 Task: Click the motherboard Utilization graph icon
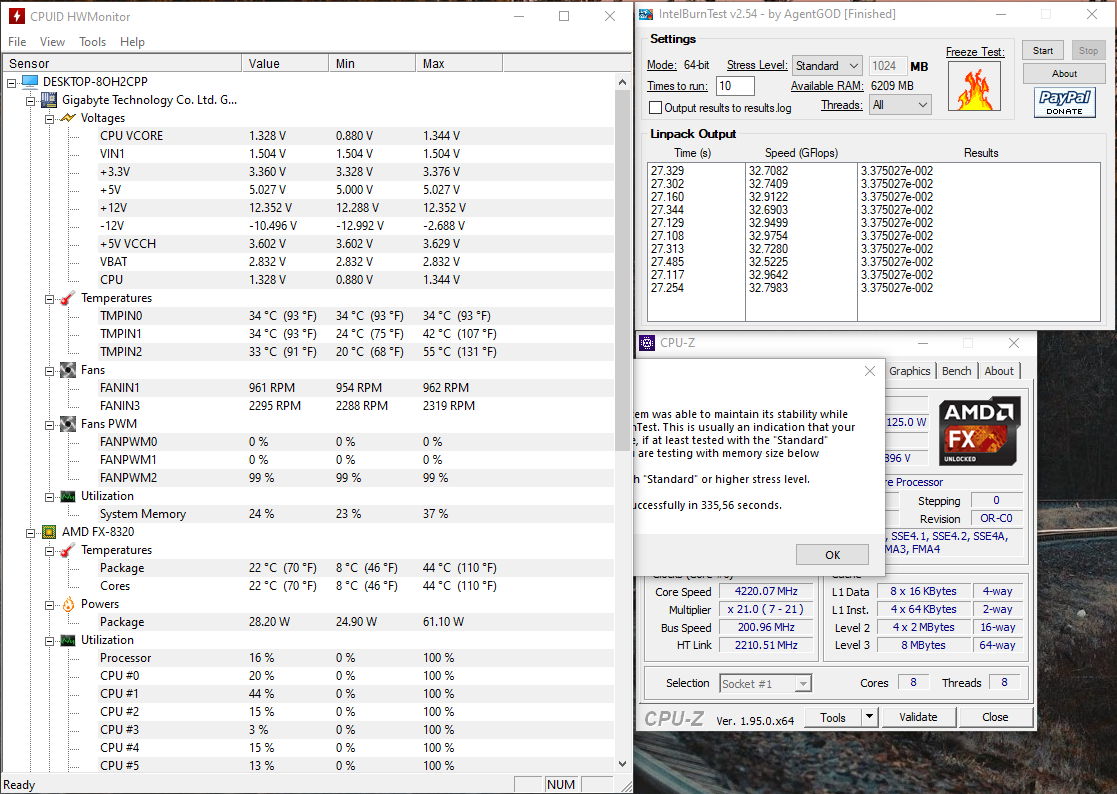tap(68, 496)
